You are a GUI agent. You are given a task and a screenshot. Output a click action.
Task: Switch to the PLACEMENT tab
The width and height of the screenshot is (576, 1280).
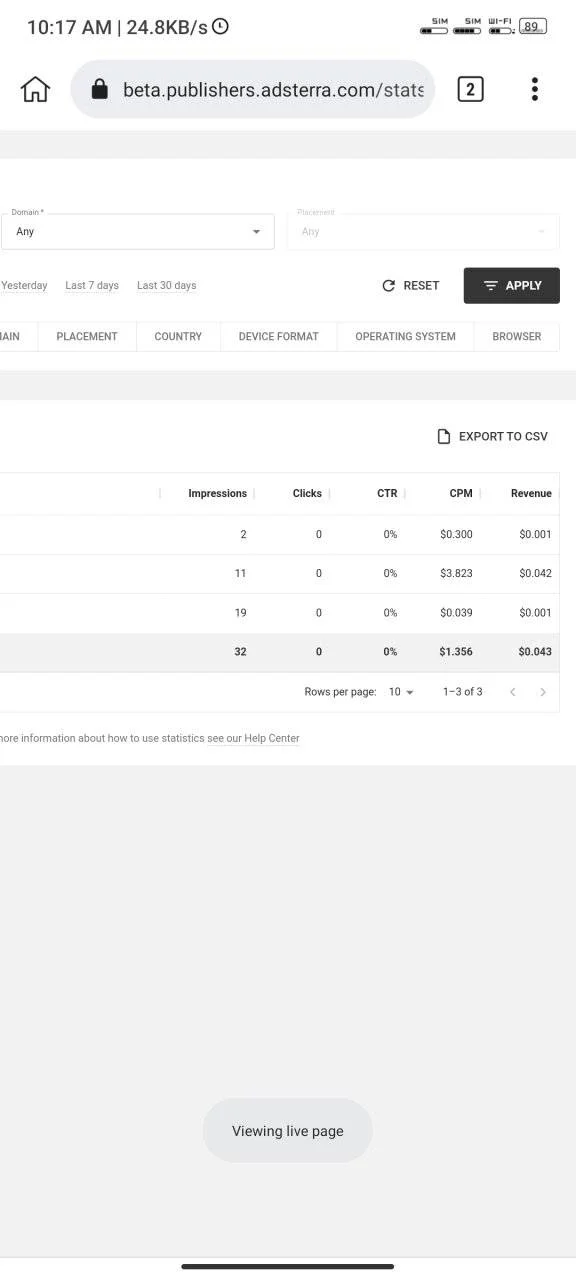tap(87, 336)
